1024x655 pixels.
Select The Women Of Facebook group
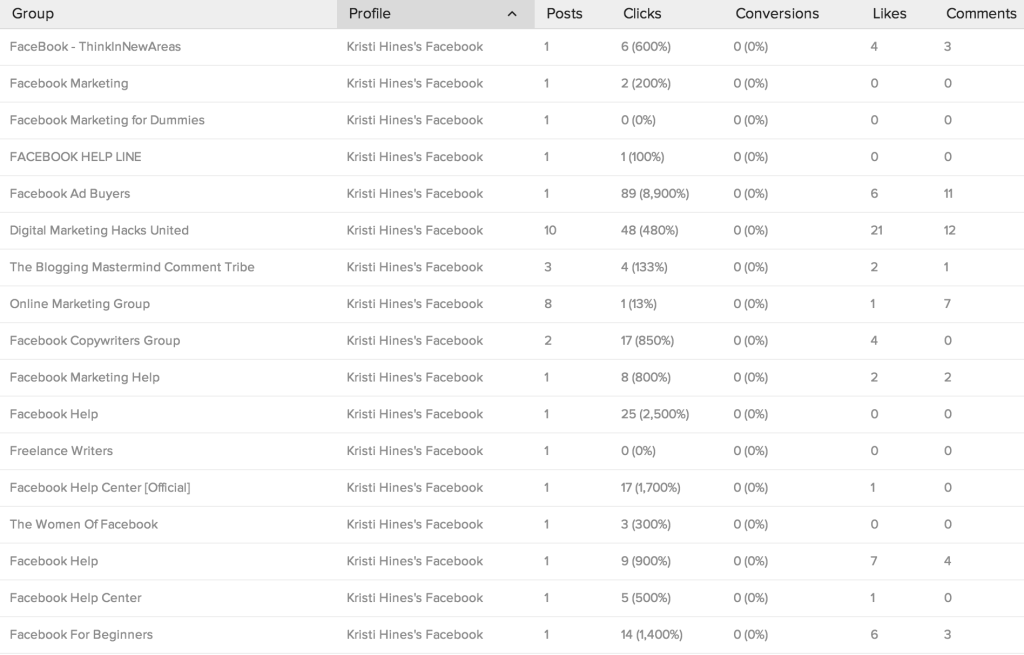(83, 524)
